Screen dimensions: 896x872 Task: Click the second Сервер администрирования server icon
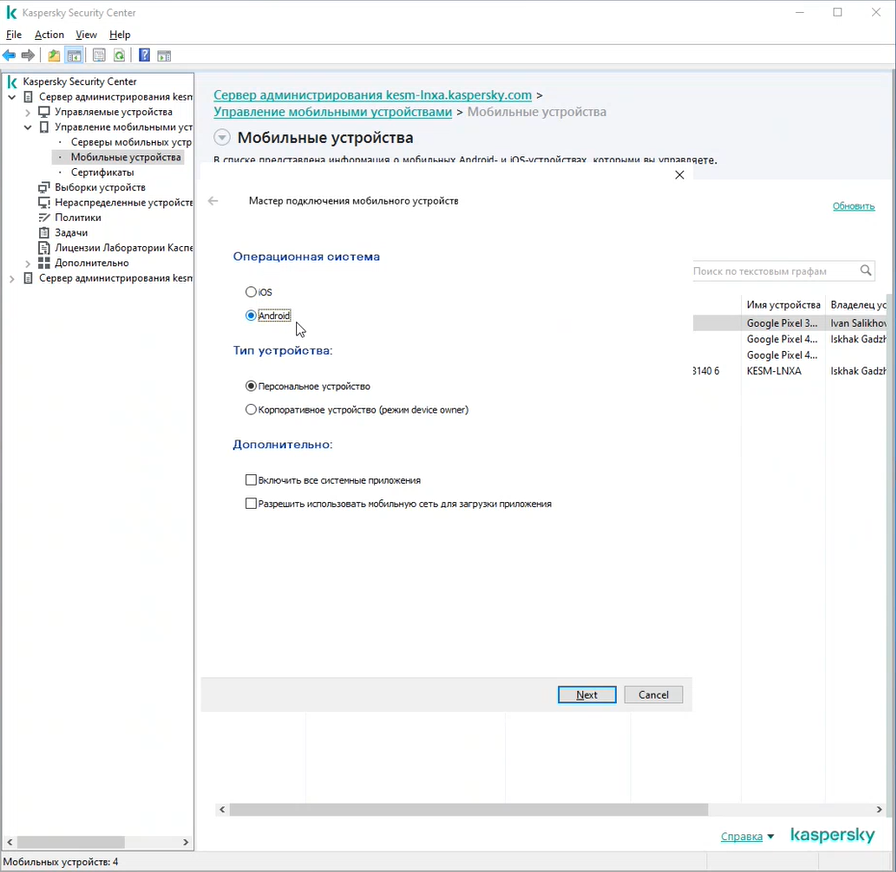[x=28, y=278]
